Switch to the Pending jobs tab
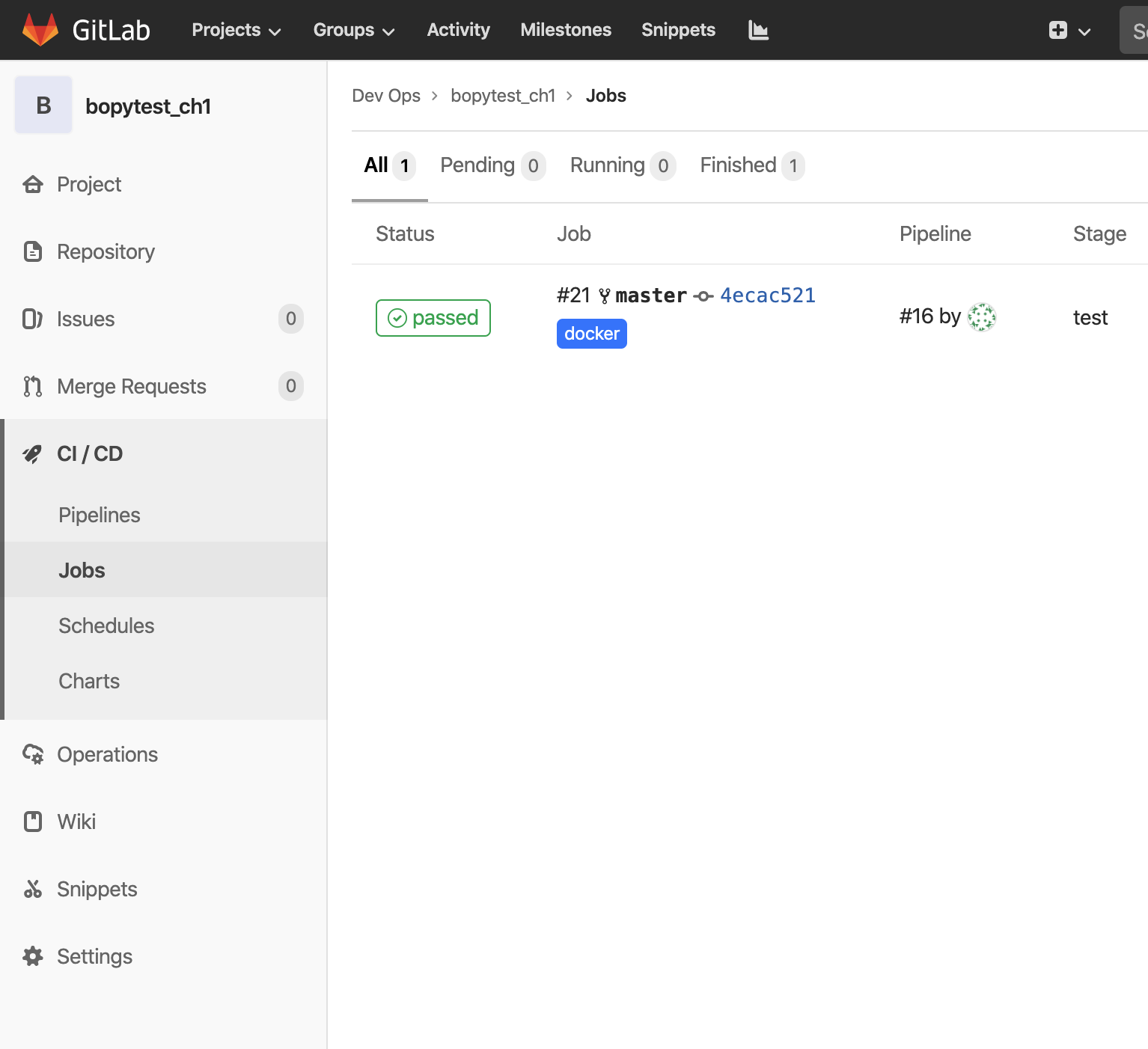 (492, 165)
